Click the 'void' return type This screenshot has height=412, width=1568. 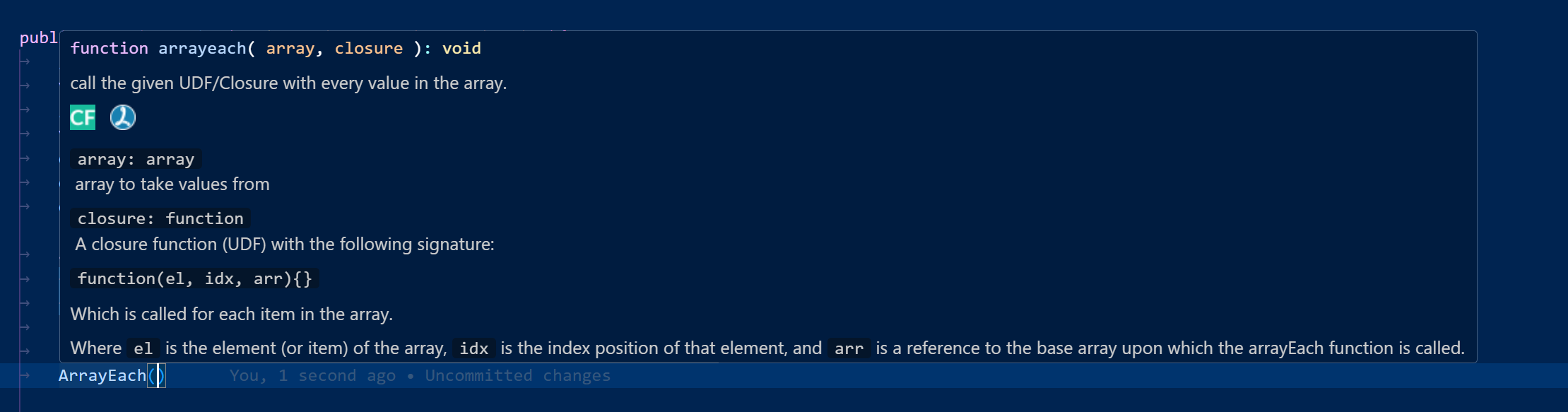[x=461, y=49]
